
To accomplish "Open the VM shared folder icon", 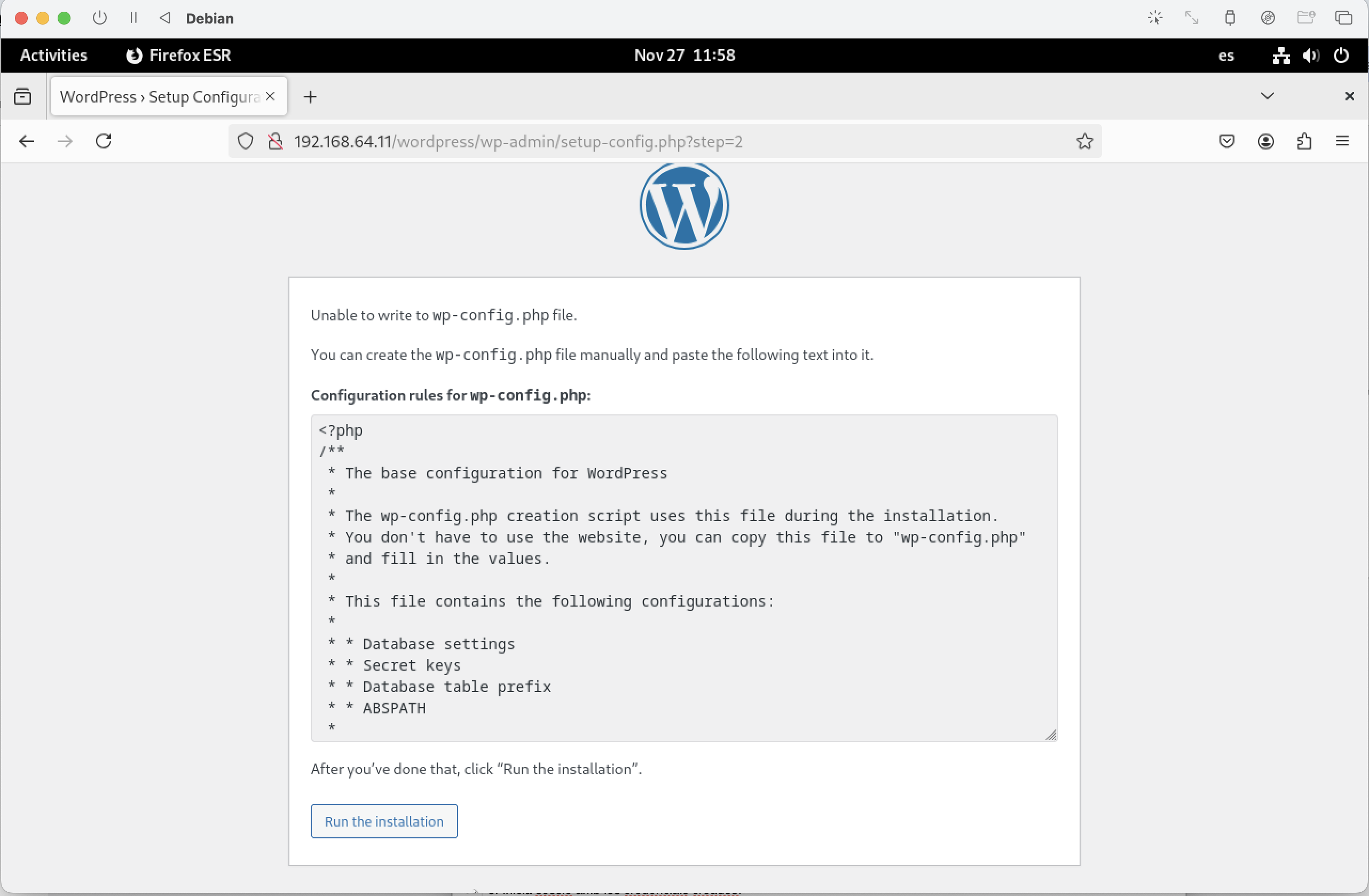I will tap(1305, 18).
